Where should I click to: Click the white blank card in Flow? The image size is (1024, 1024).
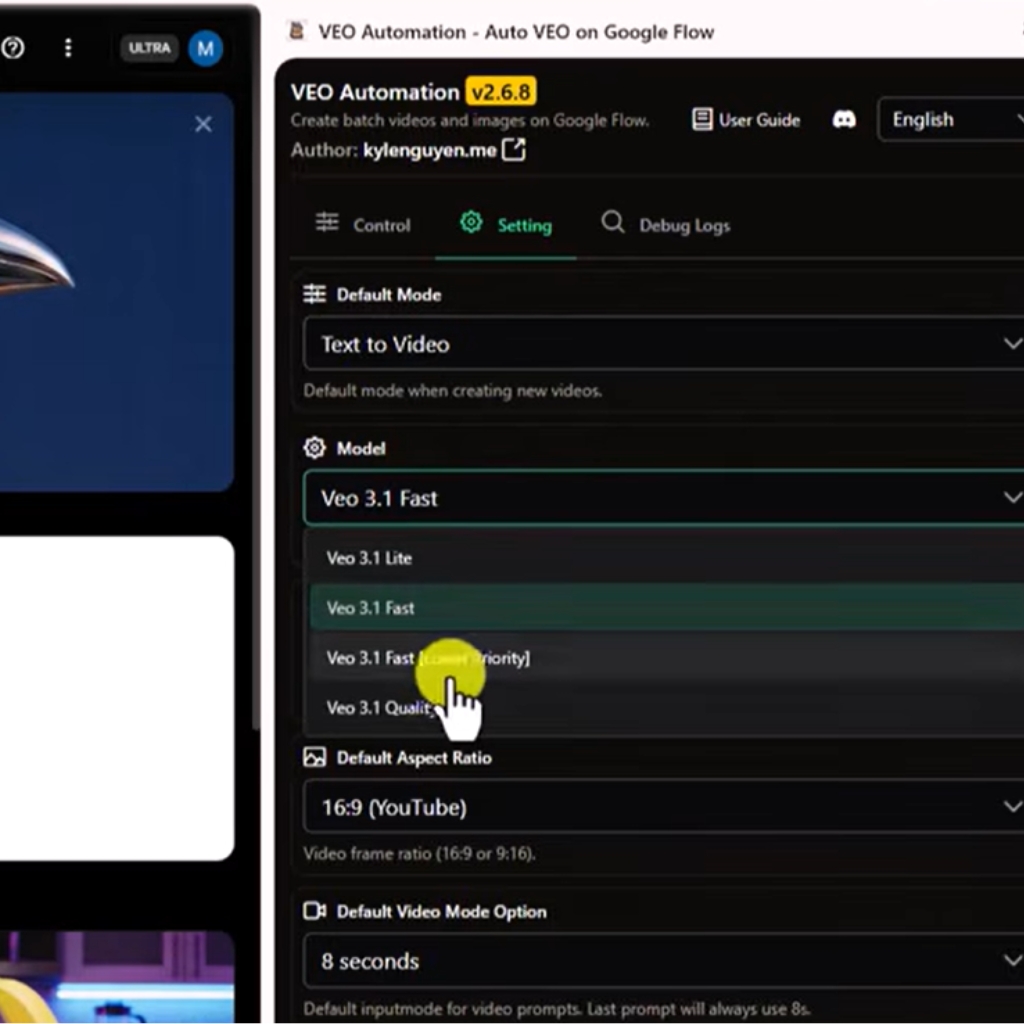coord(116,698)
